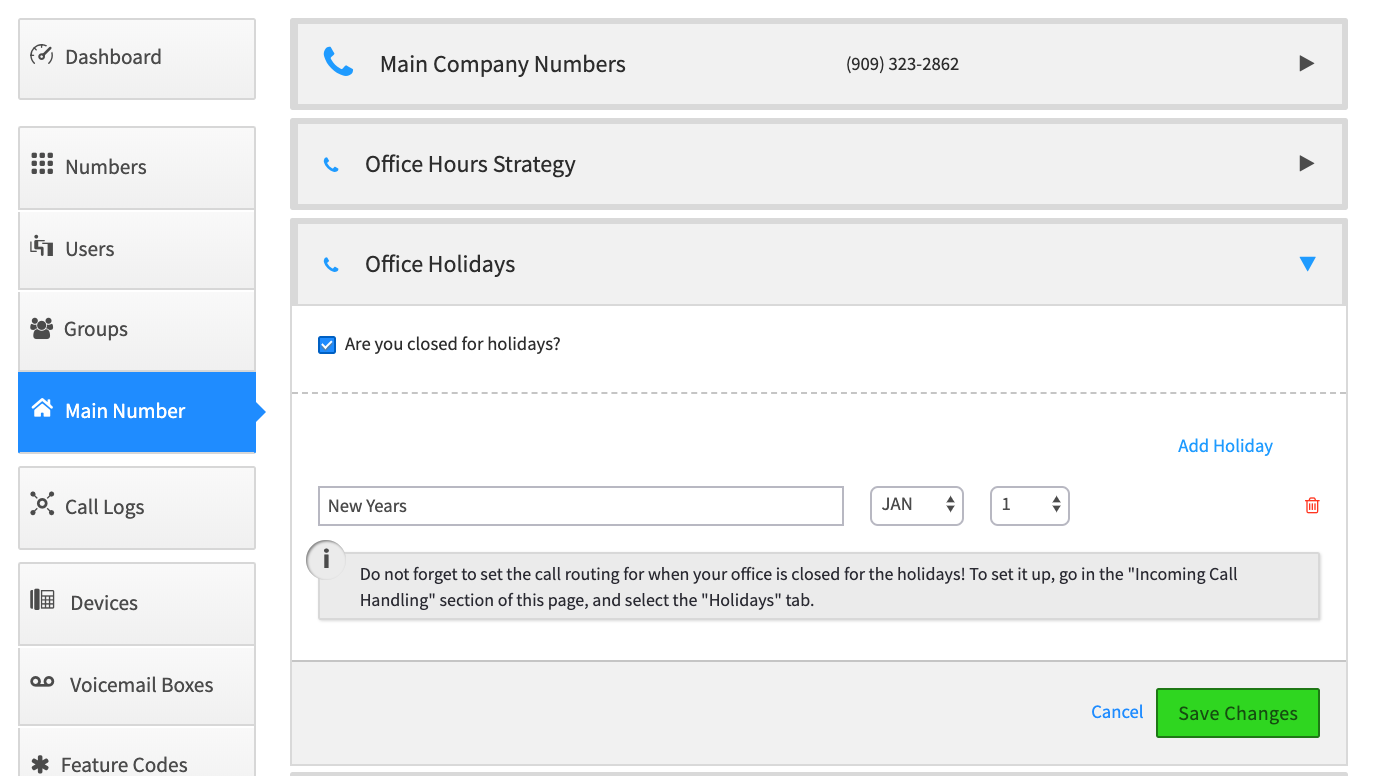Click the phone number (909) 323-2862
The image size is (1398, 776).
[x=902, y=64]
